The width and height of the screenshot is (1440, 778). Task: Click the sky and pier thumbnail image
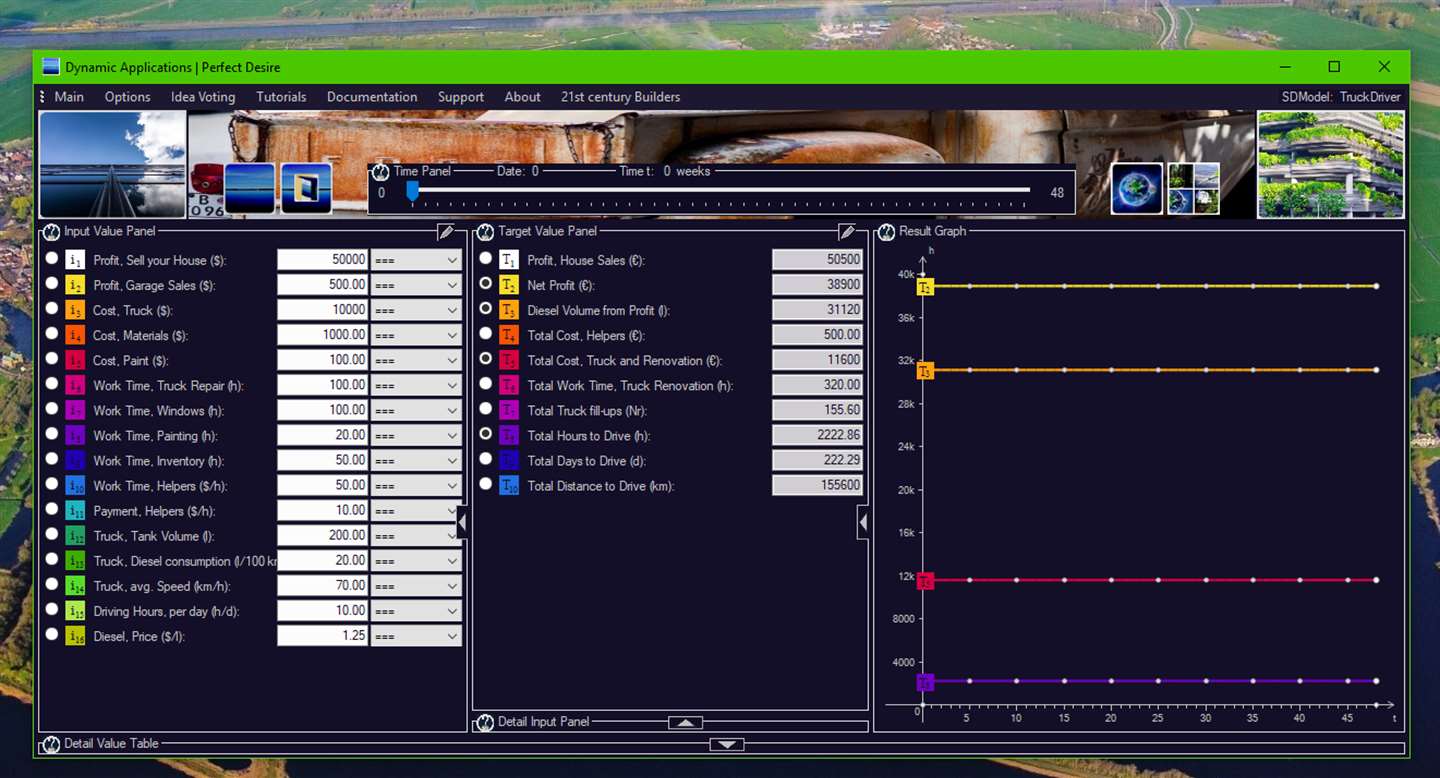[x=113, y=164]
